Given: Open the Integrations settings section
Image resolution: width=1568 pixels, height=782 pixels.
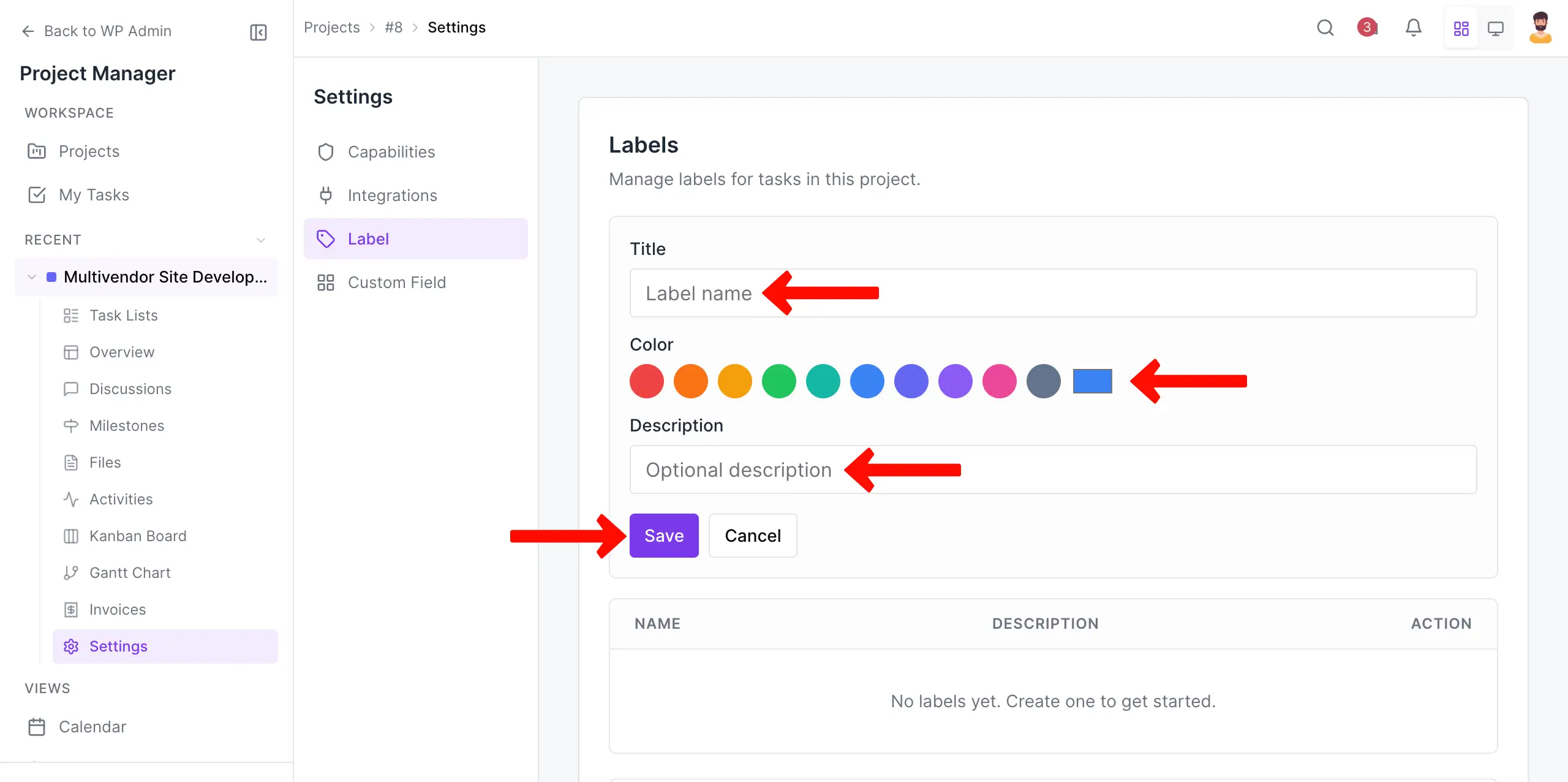Looking at the screenshot, I should 393,195.
